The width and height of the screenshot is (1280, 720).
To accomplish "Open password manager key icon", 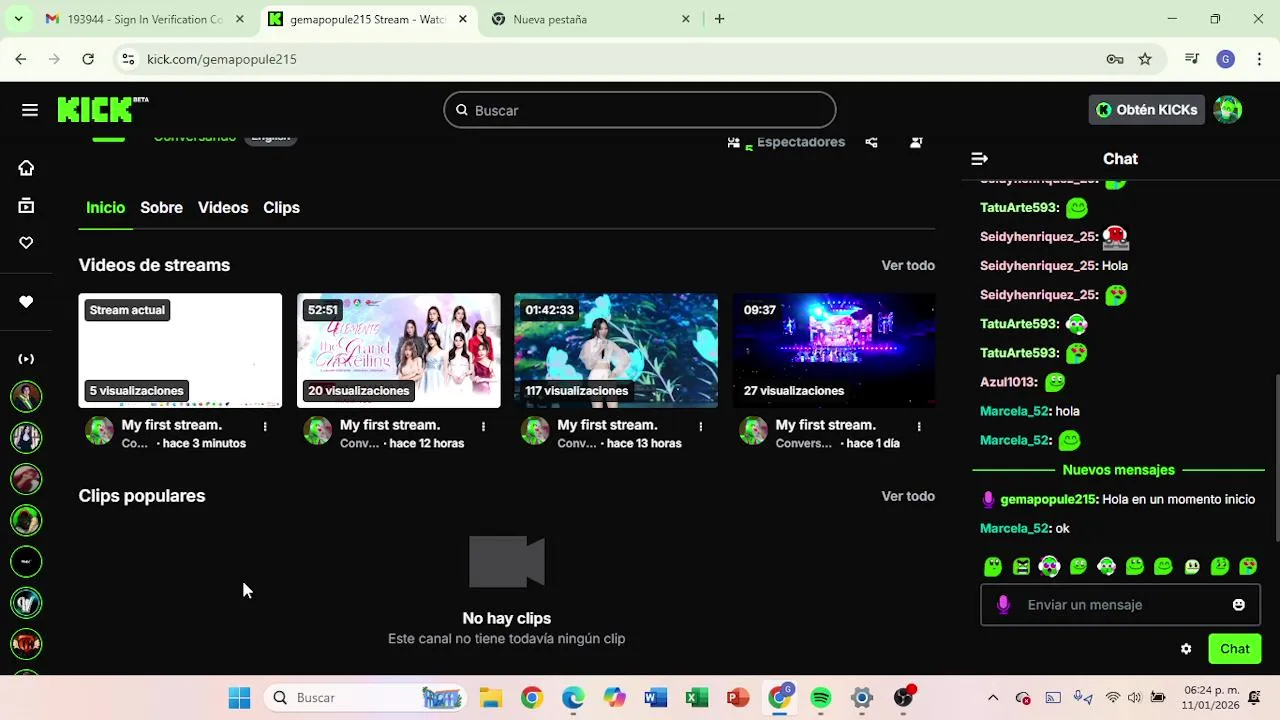I will (1115, 59).
